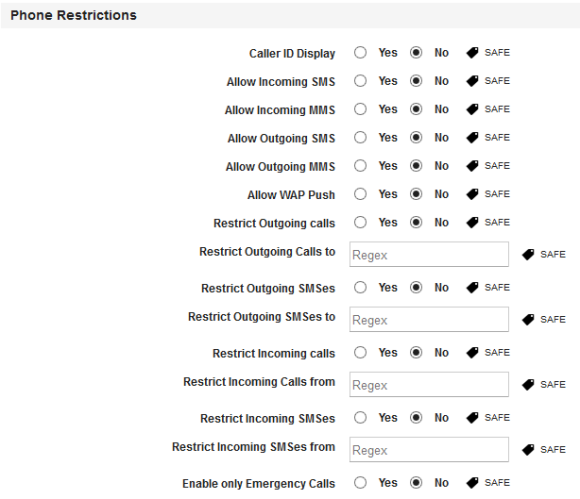
Task: Click the tag icon for Restrict Outgoing SMSes to
Action: pyautogui.click(x=528, y=320)
